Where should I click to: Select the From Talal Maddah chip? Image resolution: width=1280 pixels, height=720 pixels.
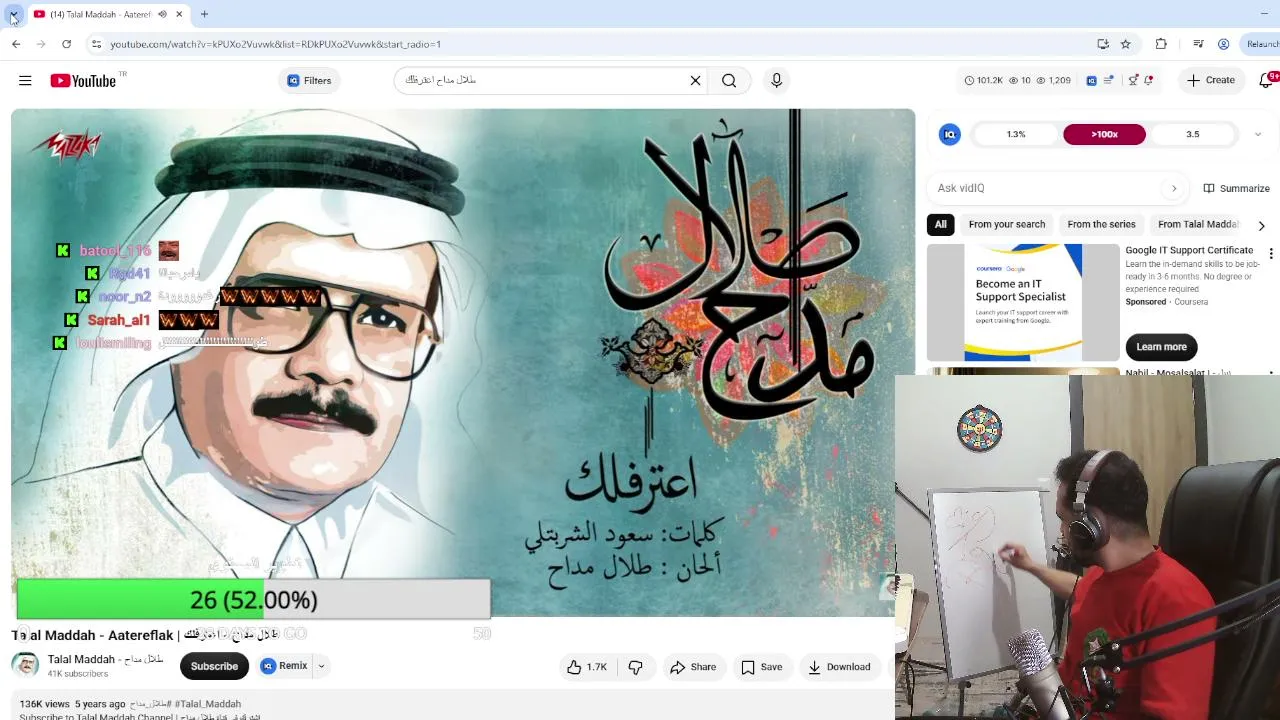[1198, 225]
